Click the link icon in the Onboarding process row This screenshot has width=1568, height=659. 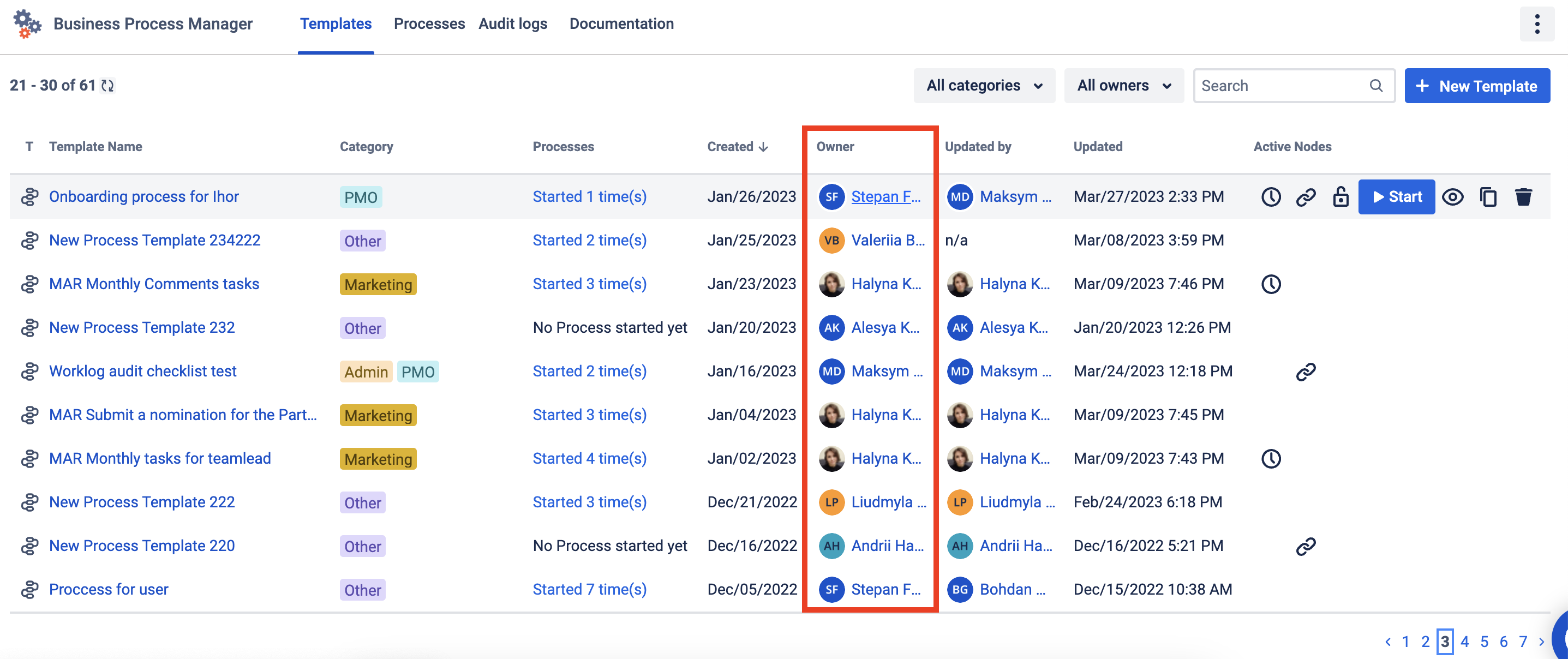[1305, 196]
